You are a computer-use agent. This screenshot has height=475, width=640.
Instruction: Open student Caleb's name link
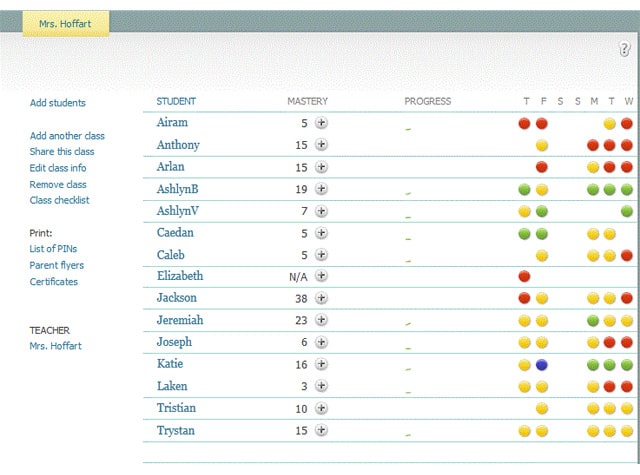click(171, 255)
